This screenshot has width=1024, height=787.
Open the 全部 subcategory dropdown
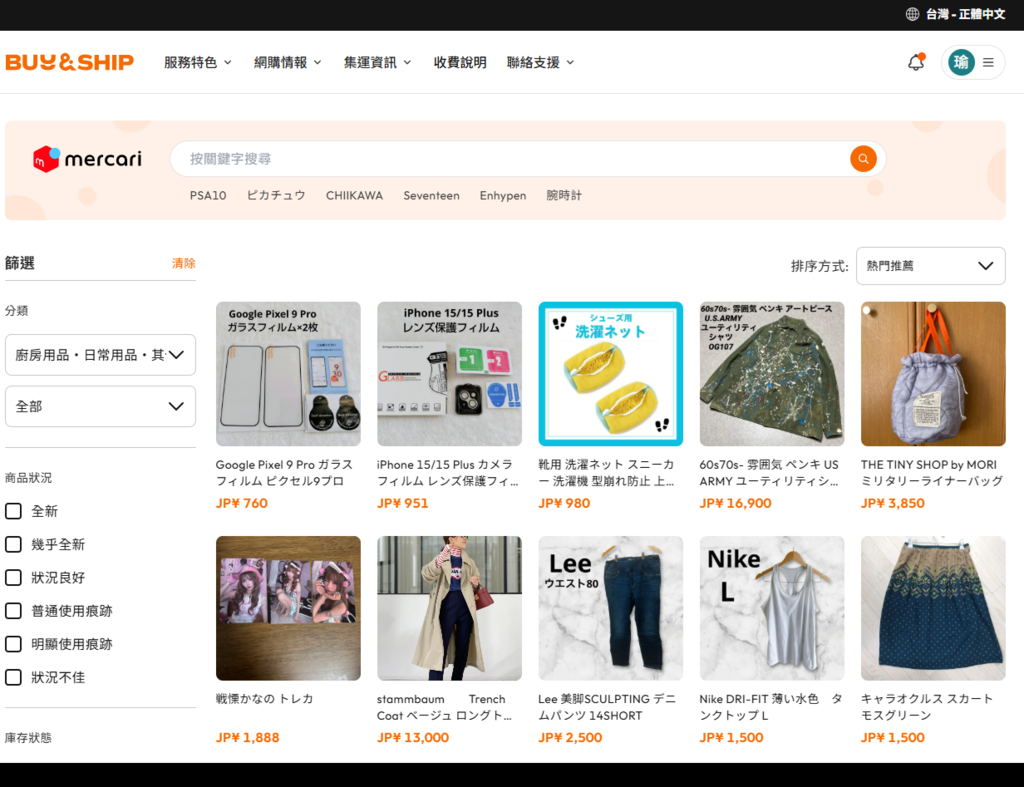pos(101,406)
